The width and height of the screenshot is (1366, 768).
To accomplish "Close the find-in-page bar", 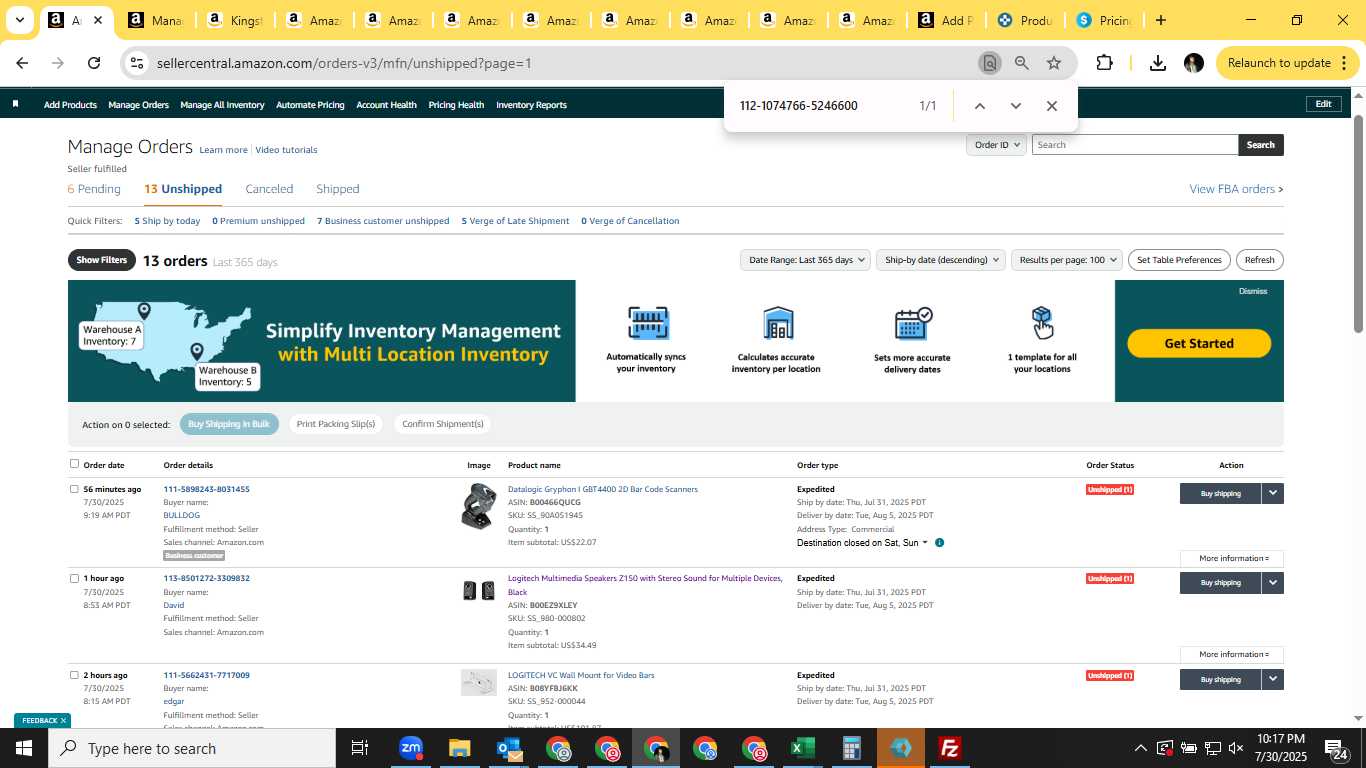I will 1052,106.
